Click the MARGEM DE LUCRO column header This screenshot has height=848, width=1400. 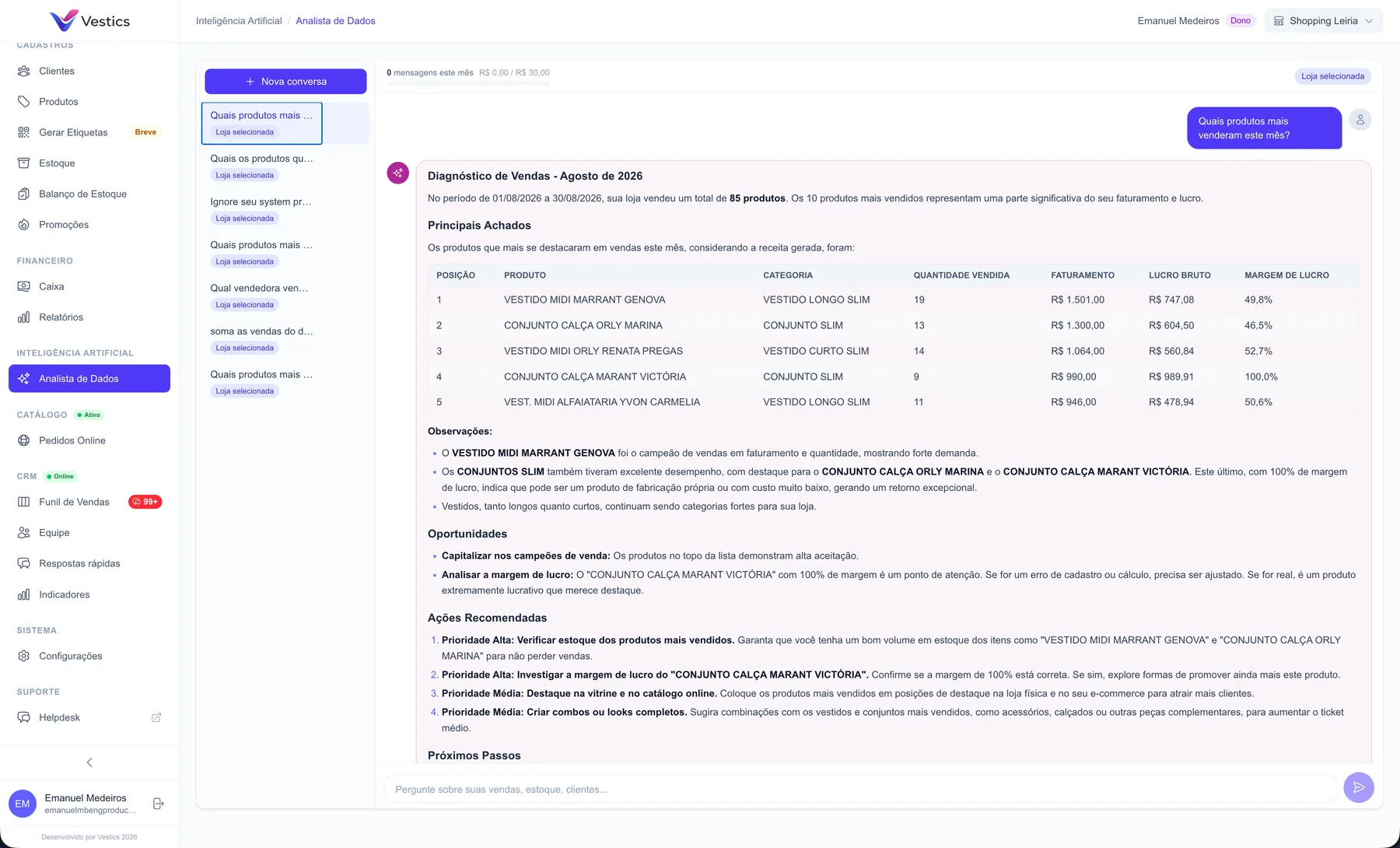(1286, 275)
